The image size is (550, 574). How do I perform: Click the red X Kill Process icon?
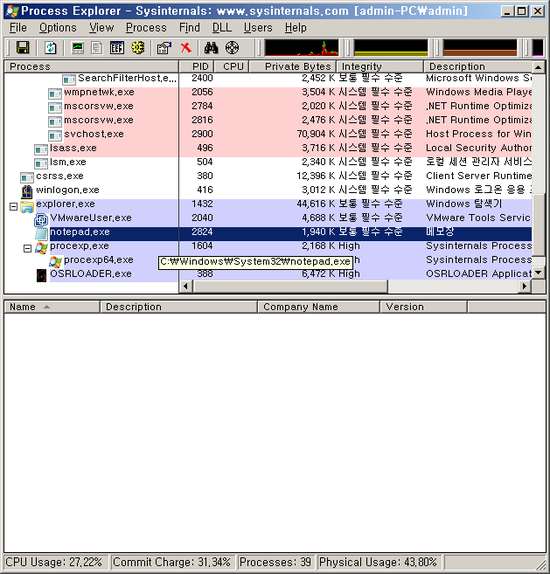tap(186, 48)
